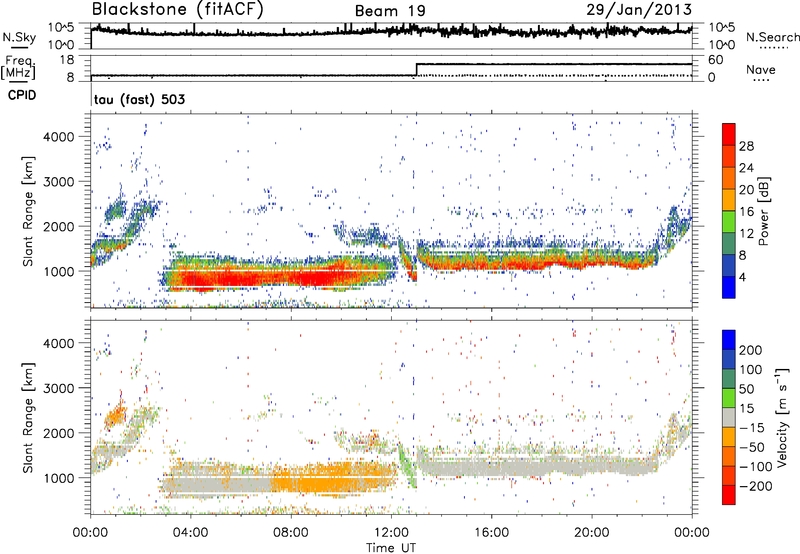800x554 pixels.
Task: Click the "18" frequency axis tick
Action: (67, 60)
